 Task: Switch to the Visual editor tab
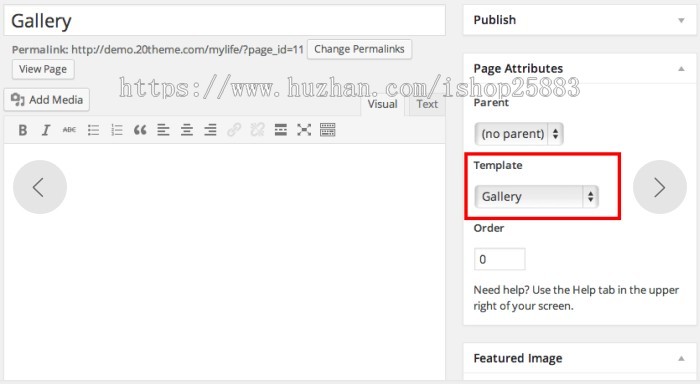click(x=383, y=104)
